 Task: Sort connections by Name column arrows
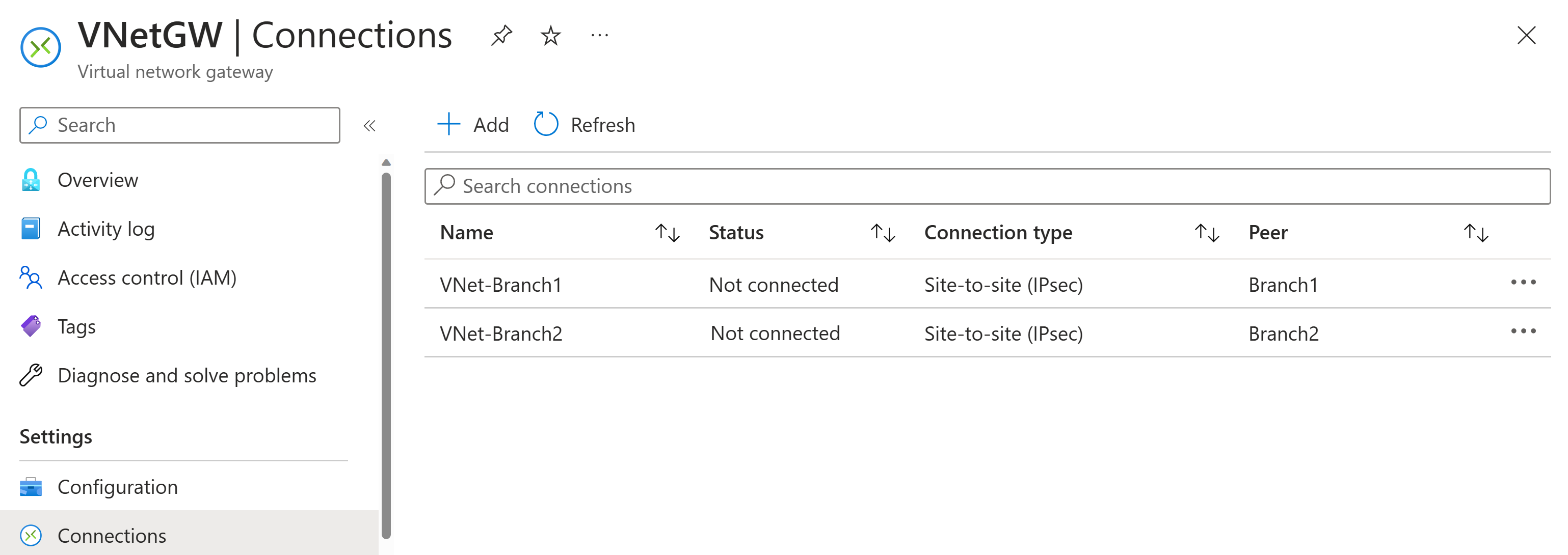pos(667,233)
